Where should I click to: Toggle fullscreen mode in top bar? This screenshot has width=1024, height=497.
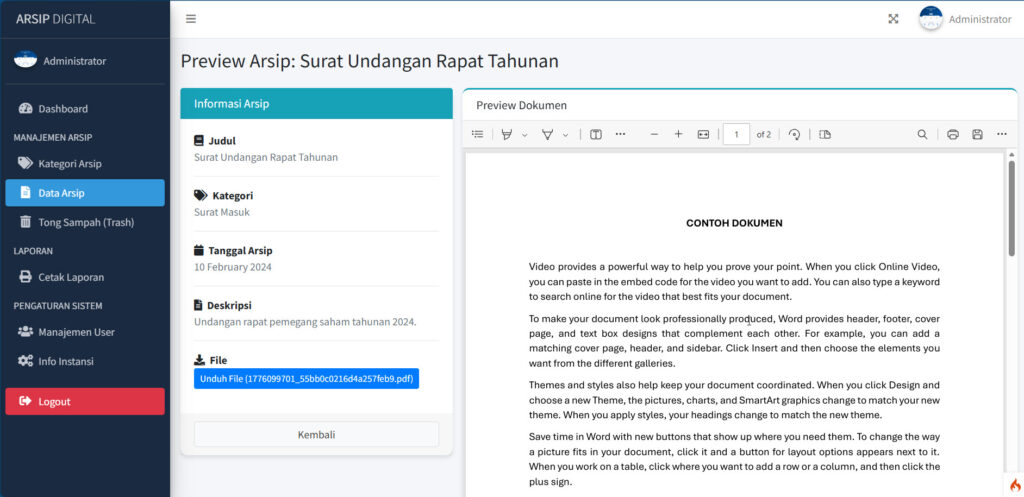pyautogui.click(x=893, y=19)
